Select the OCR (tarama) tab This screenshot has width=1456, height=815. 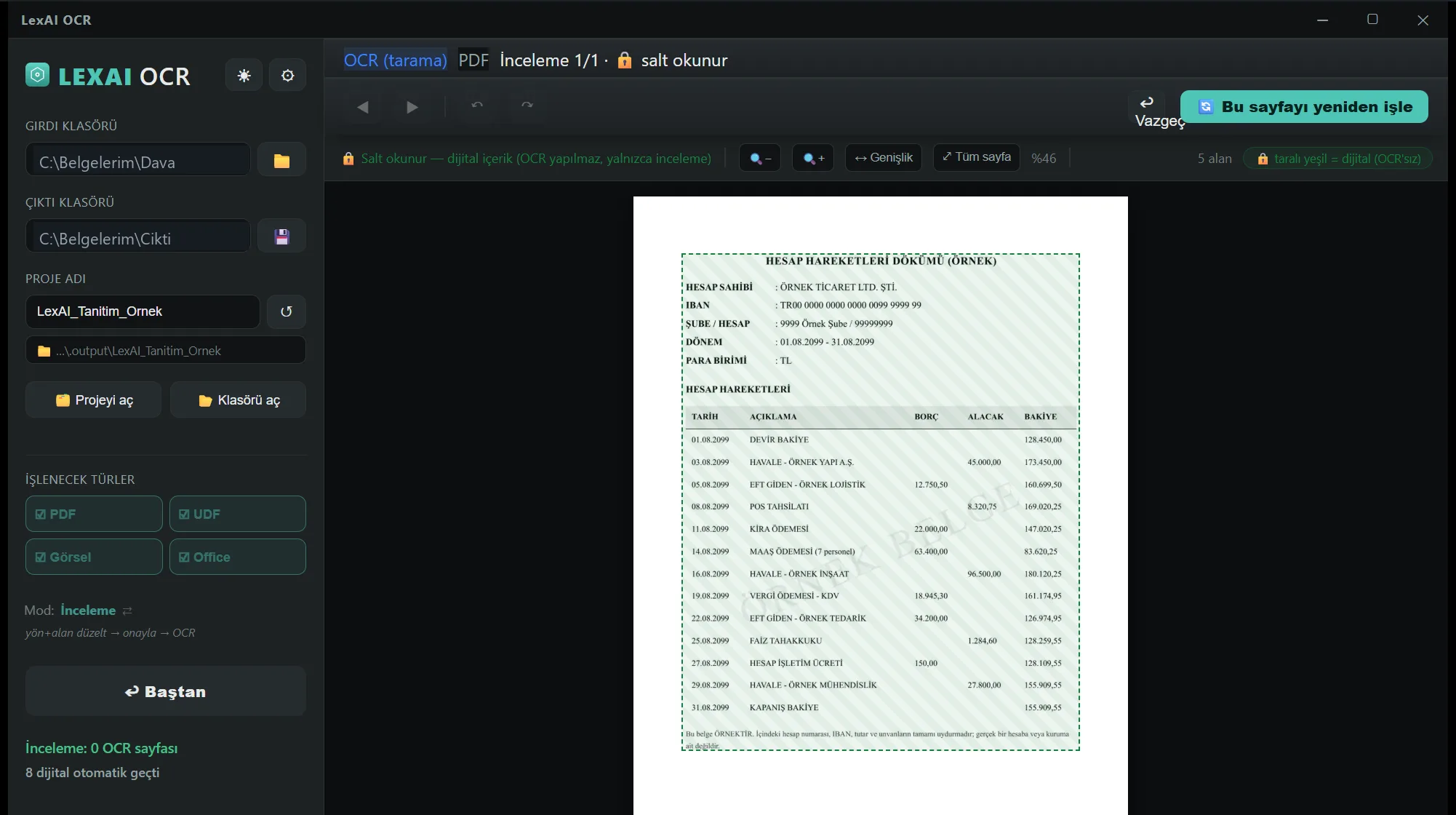[395, 60]
